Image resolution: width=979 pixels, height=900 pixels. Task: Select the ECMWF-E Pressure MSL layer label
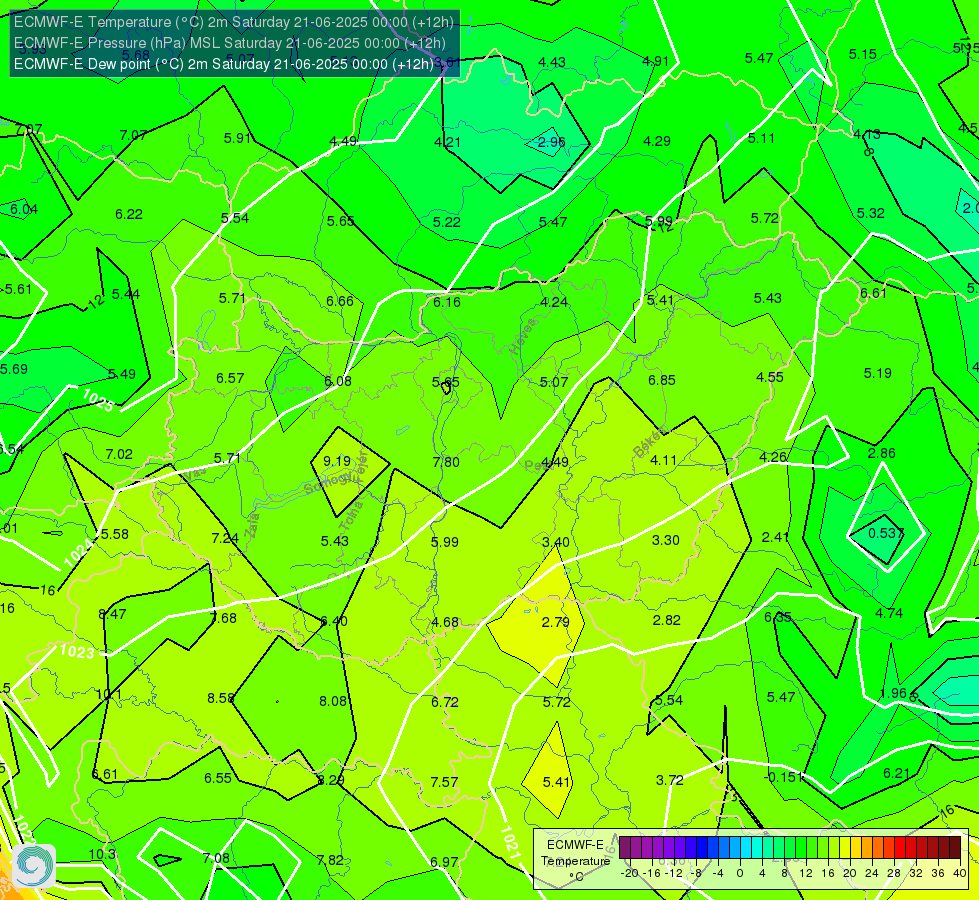[x=230, y=43]
